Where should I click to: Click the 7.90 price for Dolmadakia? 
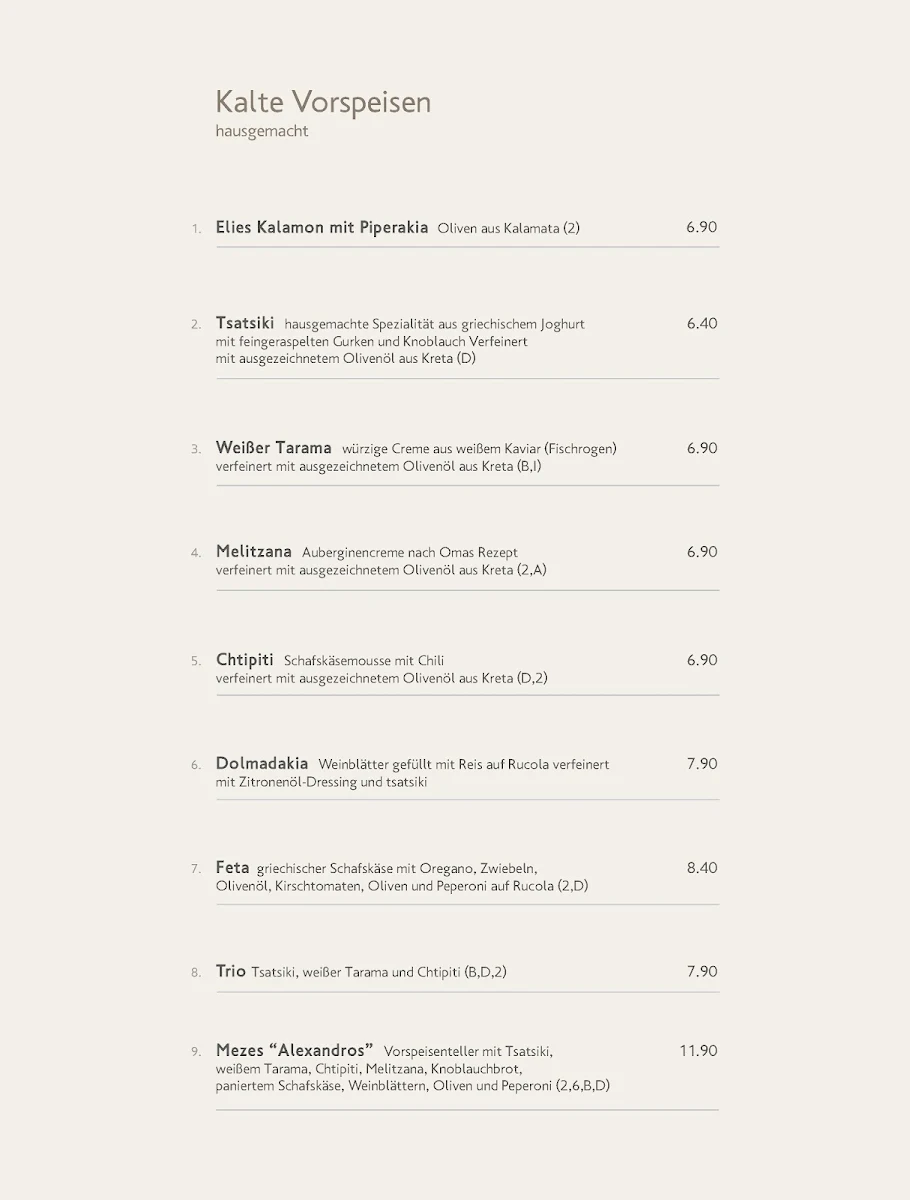[702, 764]
